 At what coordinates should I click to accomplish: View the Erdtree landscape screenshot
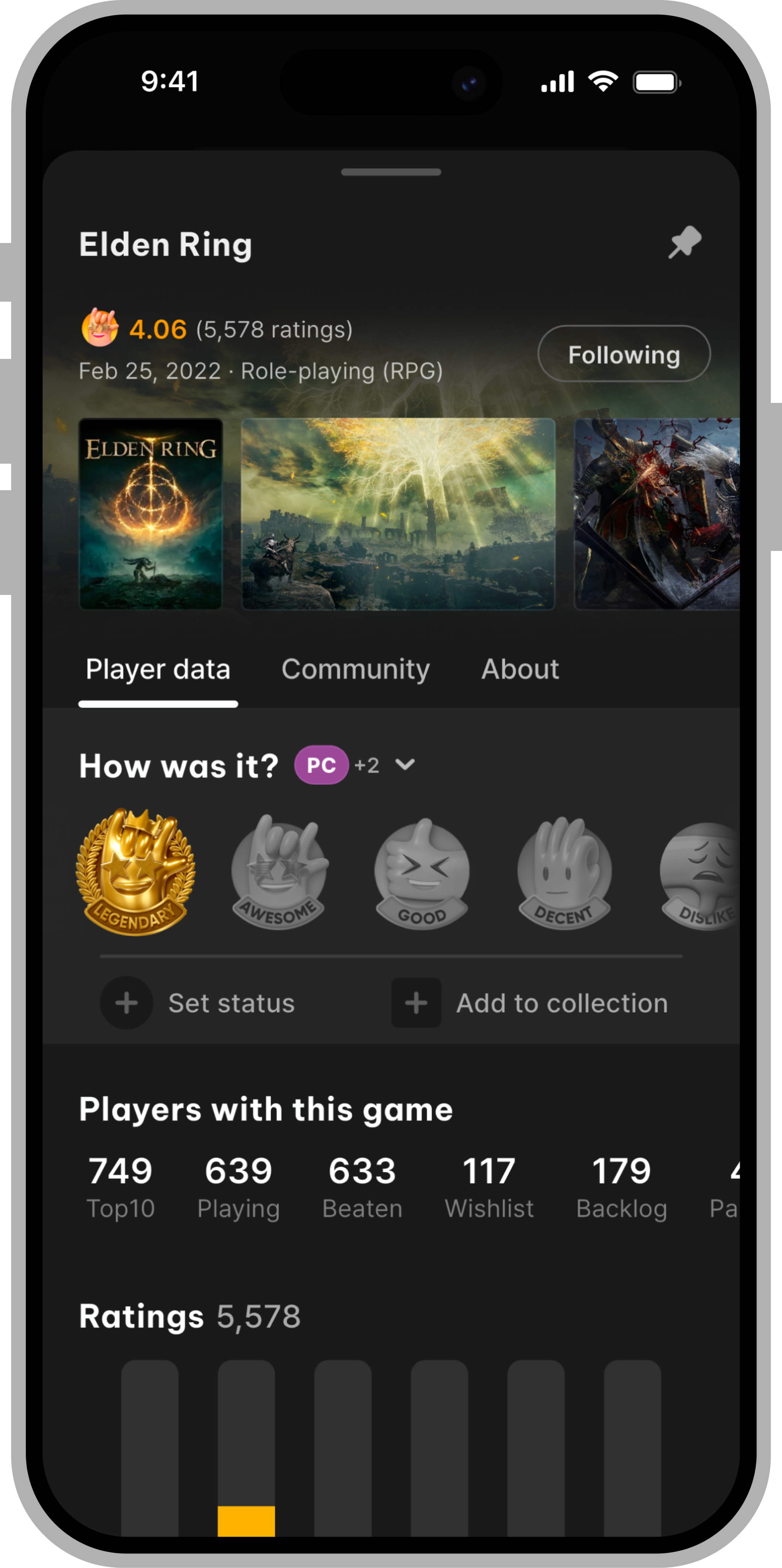398,514
